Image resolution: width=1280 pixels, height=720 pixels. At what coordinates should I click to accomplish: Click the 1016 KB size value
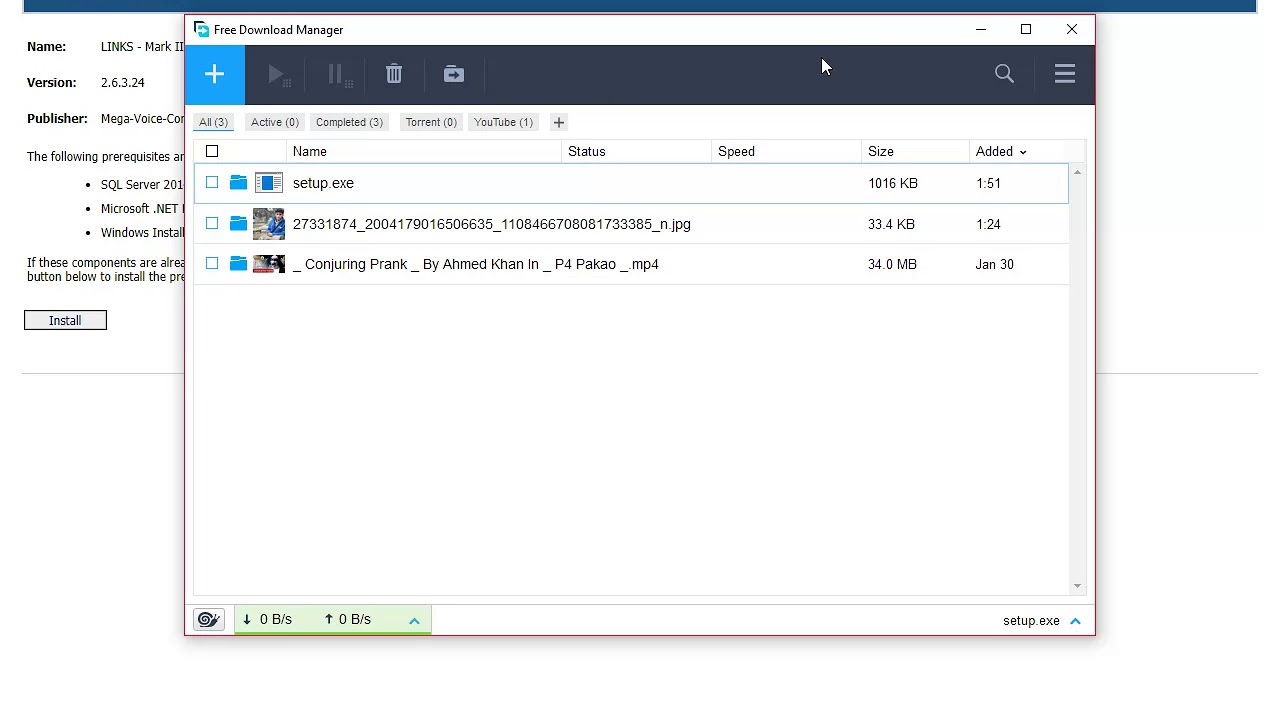pyautogui.click(x=893, y=183)
